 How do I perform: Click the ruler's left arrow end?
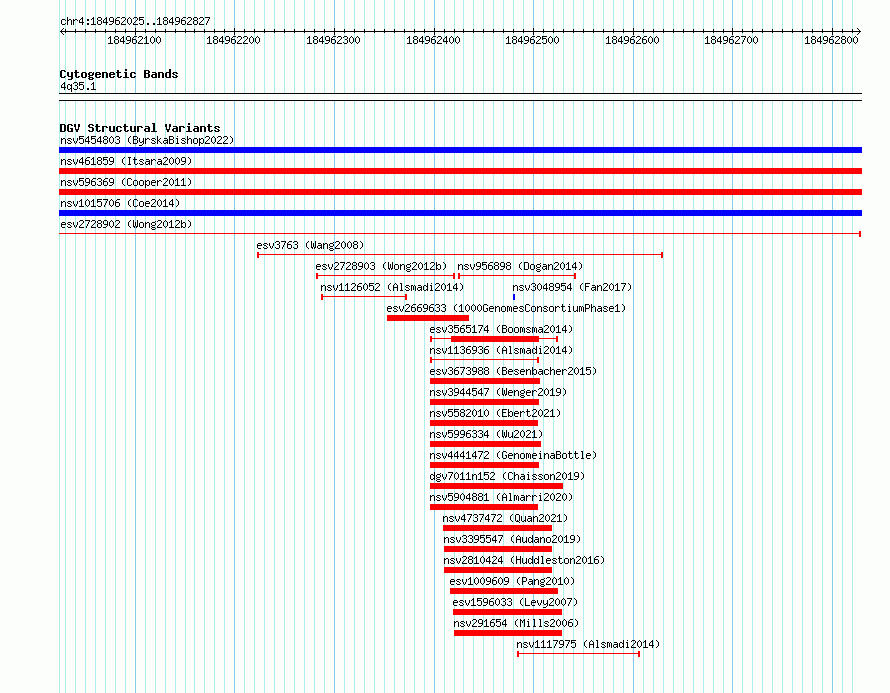[62, 32]
